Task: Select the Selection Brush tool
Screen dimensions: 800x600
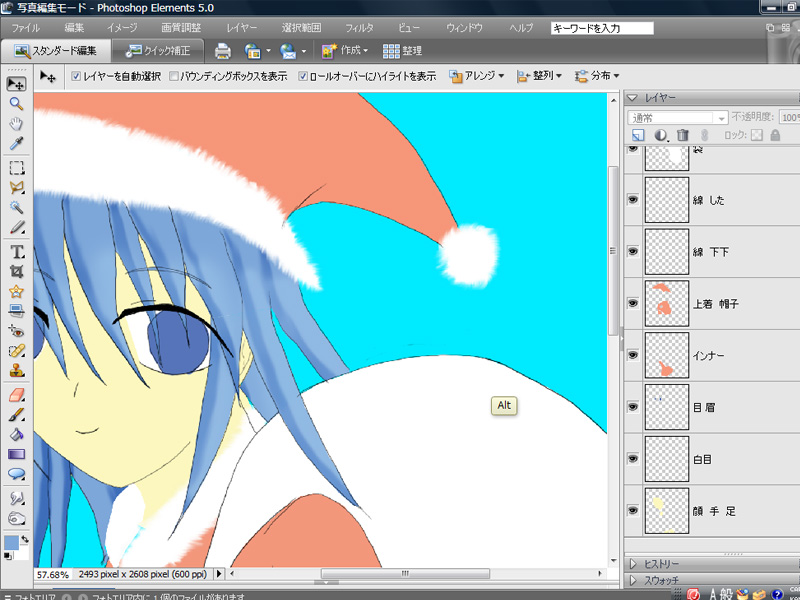Action: coord(16,228)
